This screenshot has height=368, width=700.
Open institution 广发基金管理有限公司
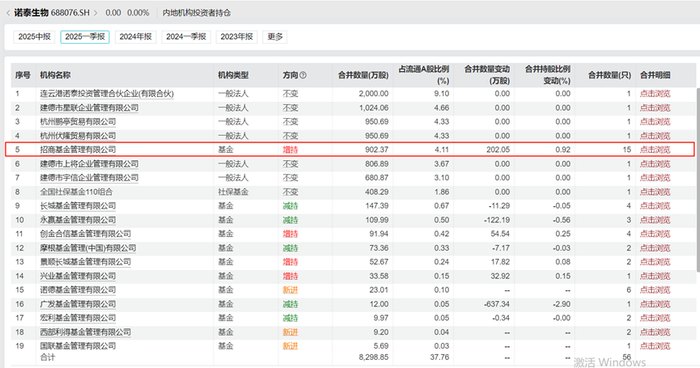[x=78, y=304]
